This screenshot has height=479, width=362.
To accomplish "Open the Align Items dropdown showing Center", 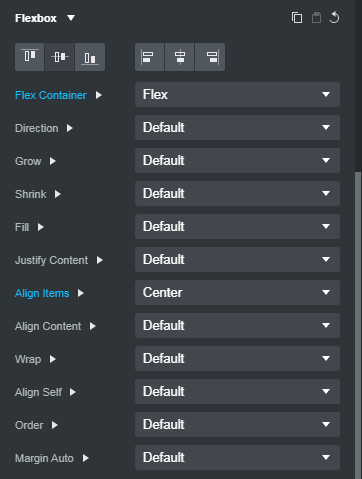I will click(x=237, y=293).
